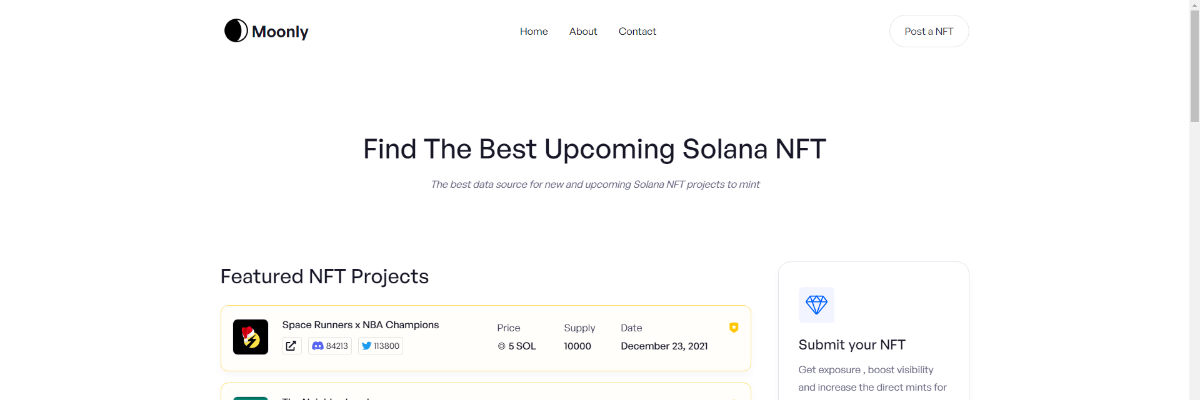
Task: Open the Discord badge showing 84213
Action: [330, 346]
